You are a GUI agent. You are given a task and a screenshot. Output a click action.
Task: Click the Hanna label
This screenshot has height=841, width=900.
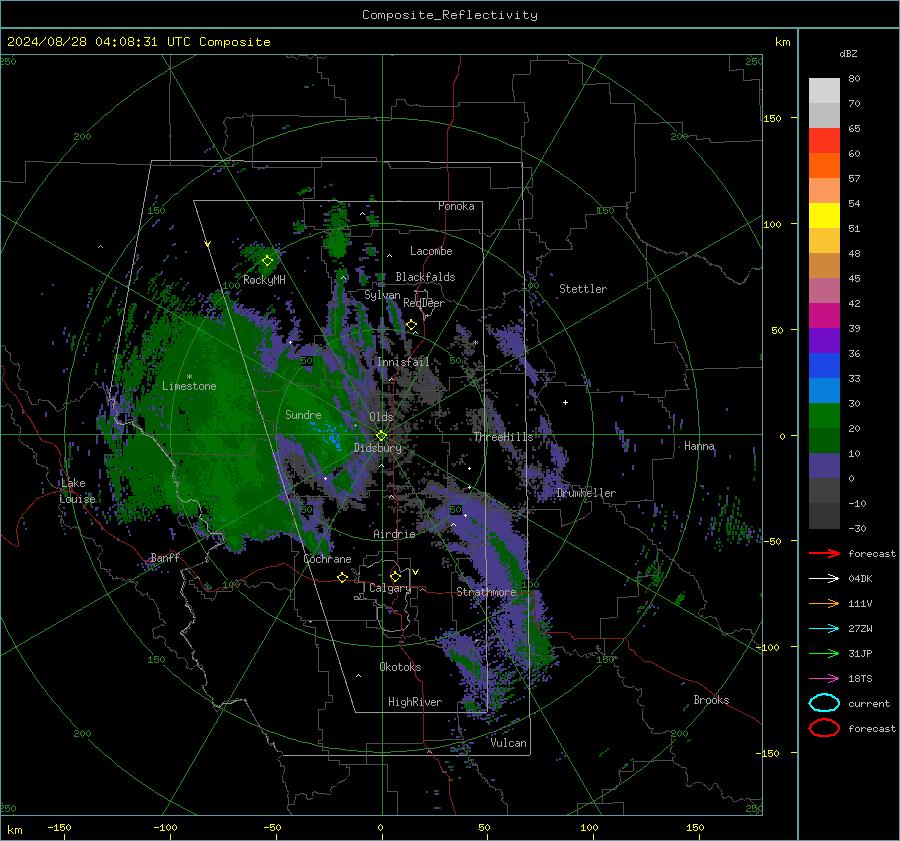click(x=699, y=446)
